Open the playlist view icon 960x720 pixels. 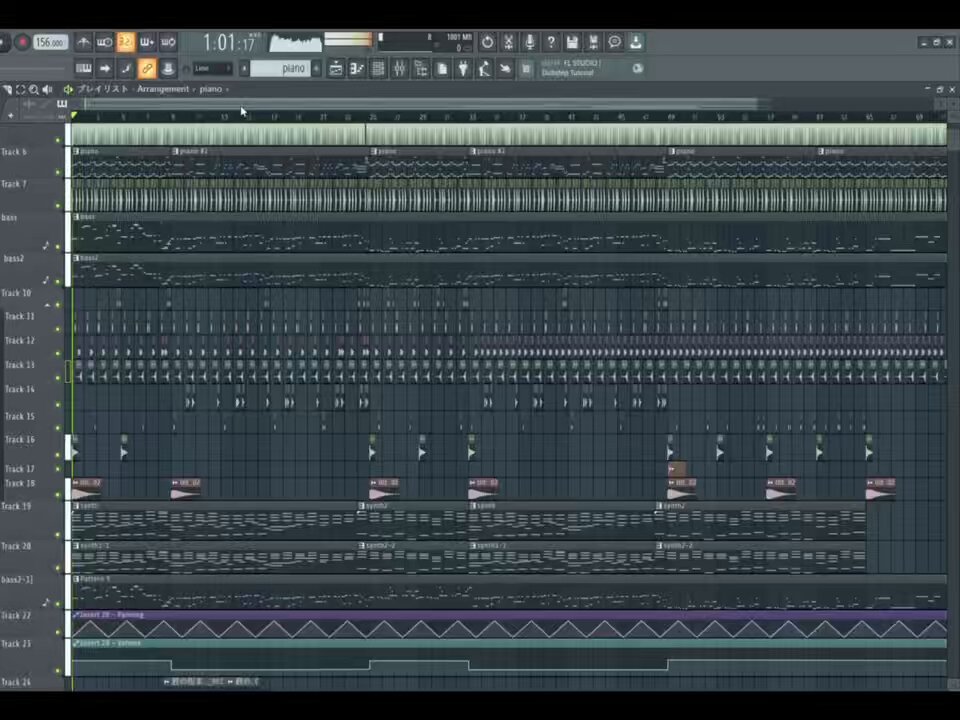pyautogui.click(x=336, y=69)
